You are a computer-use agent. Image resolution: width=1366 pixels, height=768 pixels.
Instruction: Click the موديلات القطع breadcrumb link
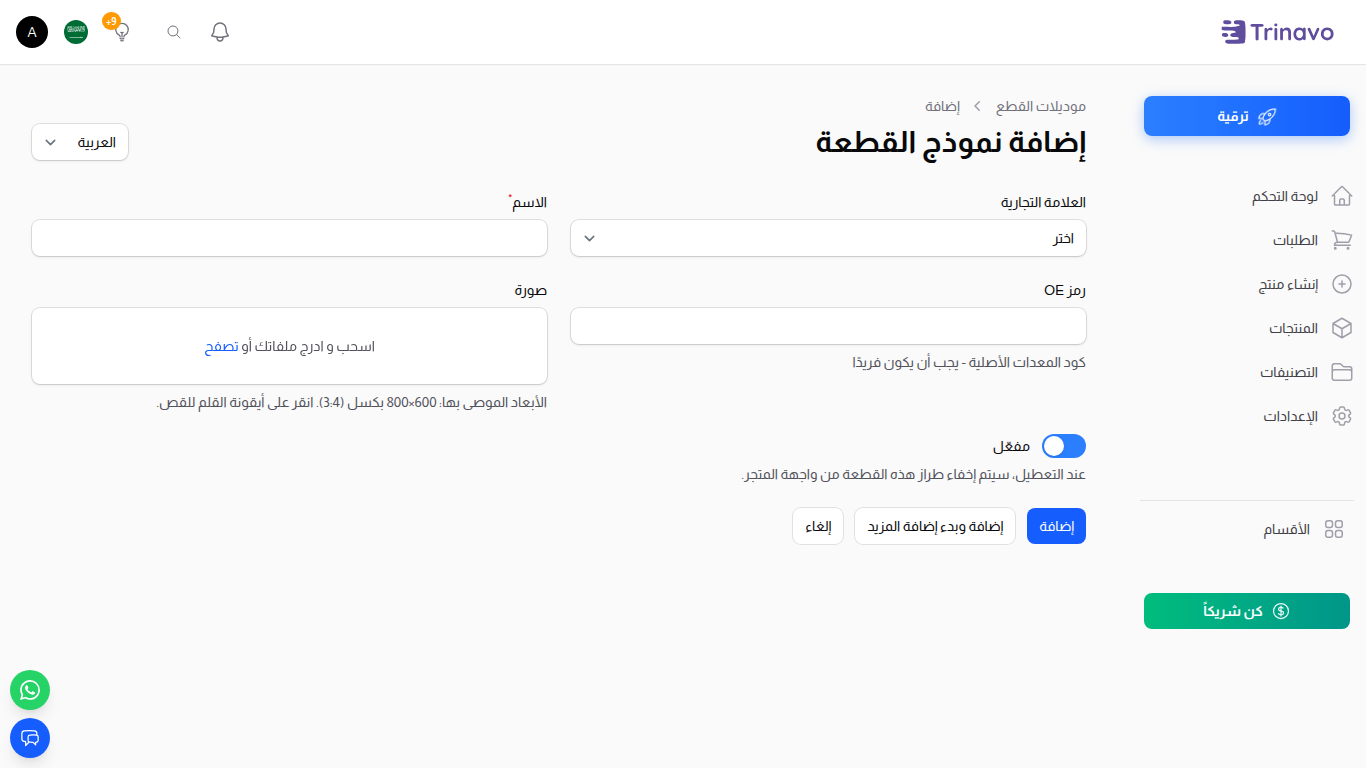(1041, 106)
